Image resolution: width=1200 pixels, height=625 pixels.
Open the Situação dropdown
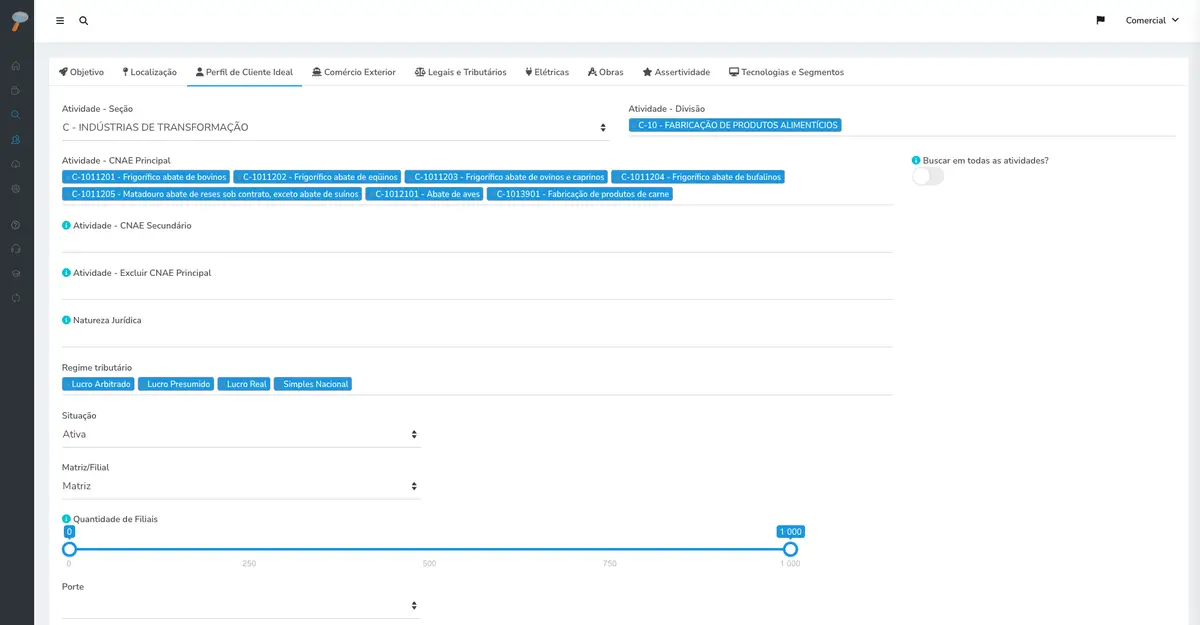coord(241,434)
